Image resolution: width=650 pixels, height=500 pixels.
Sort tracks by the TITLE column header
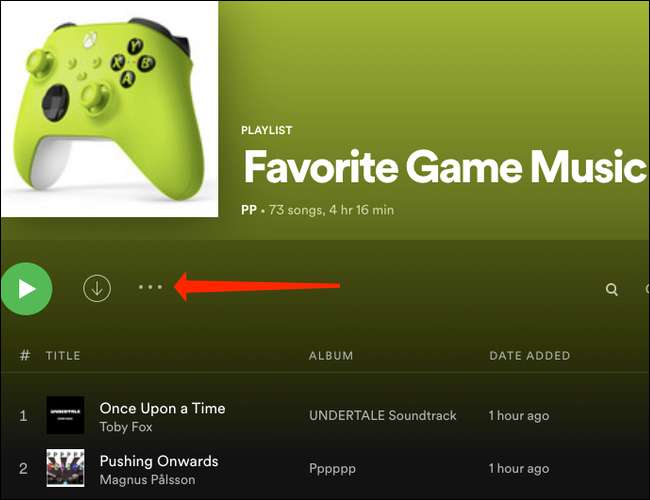tap(63, 356)
